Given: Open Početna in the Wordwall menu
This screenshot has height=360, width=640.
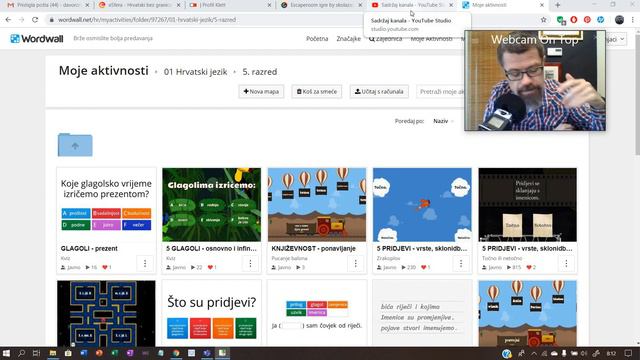Looking at the screenshot, I should (317, 39).
